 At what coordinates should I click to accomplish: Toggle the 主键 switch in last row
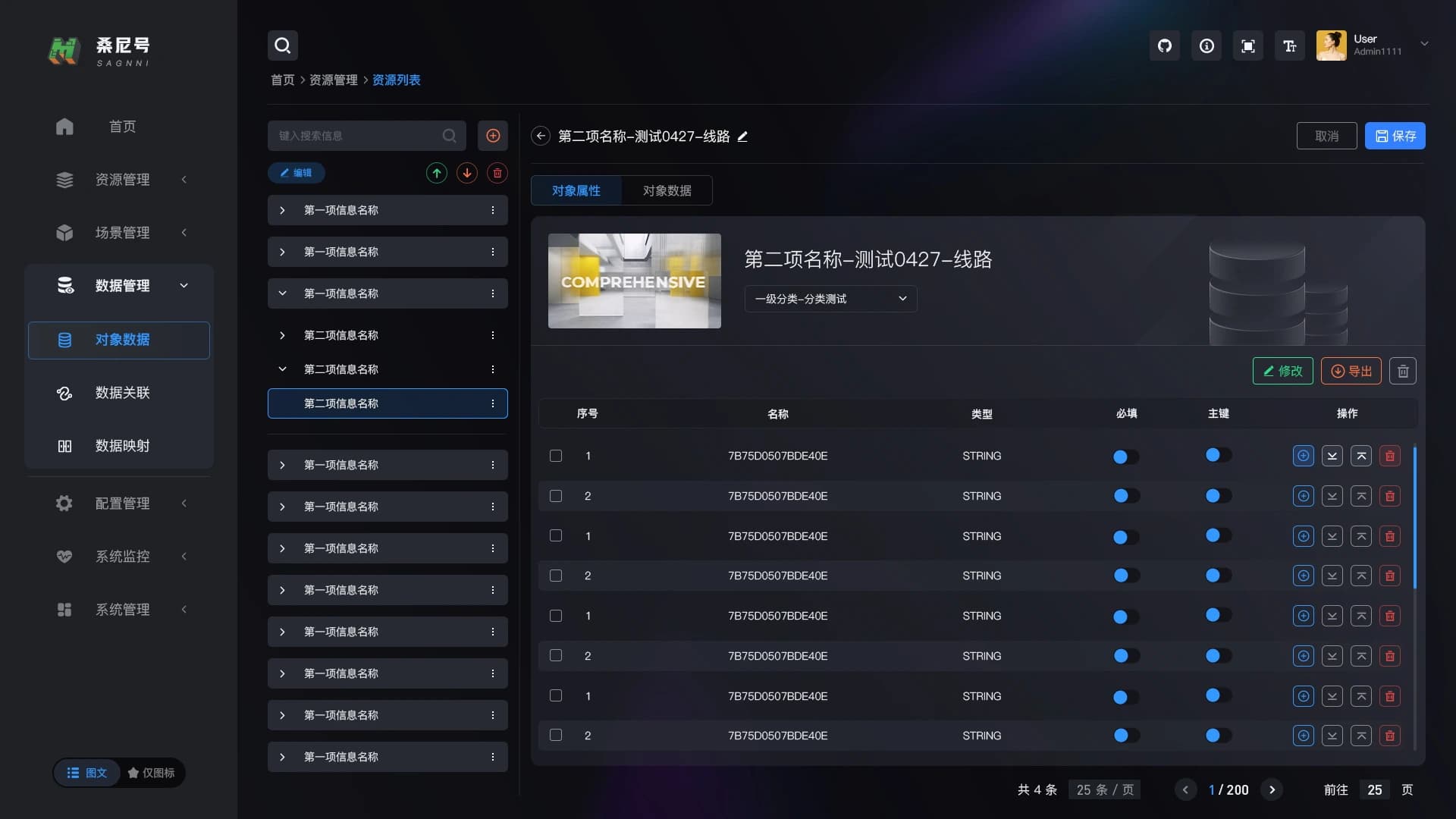pyautogui.click(x=1219, y=736)
